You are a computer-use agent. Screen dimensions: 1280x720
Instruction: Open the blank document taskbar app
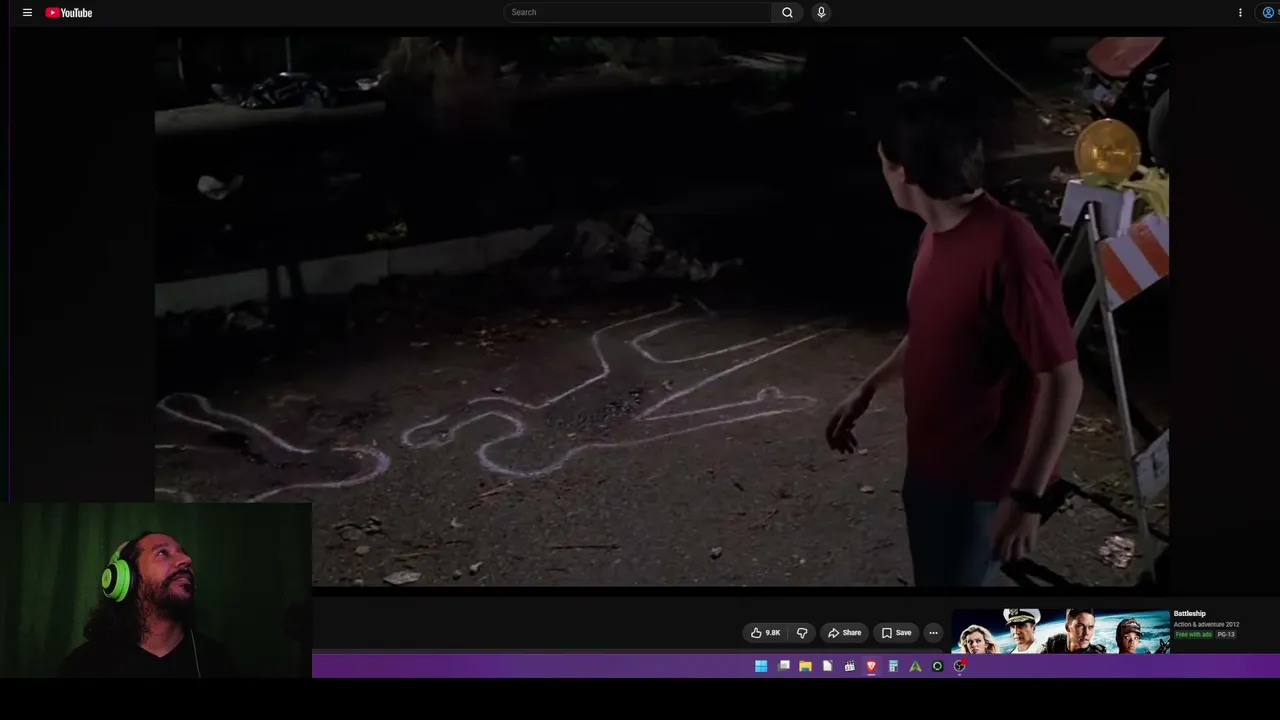pyautogui.click(x=827, y=666)
